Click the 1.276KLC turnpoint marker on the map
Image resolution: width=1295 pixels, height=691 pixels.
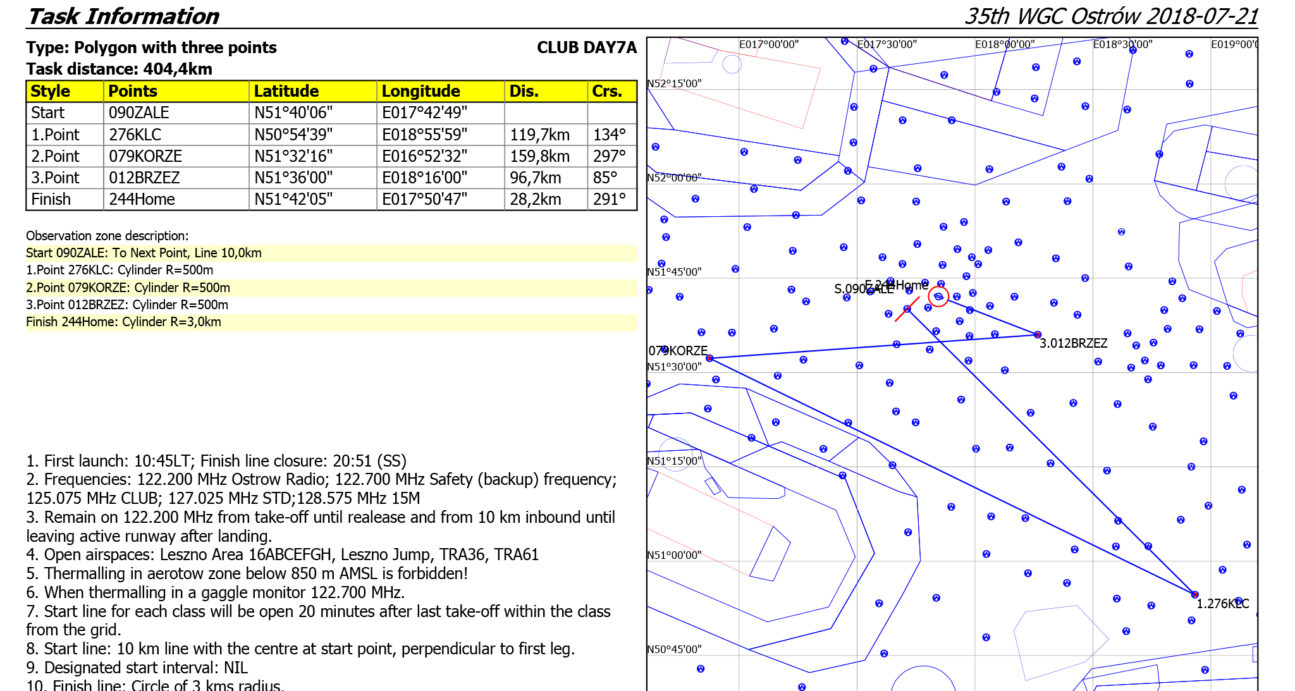coord(1193,594)
